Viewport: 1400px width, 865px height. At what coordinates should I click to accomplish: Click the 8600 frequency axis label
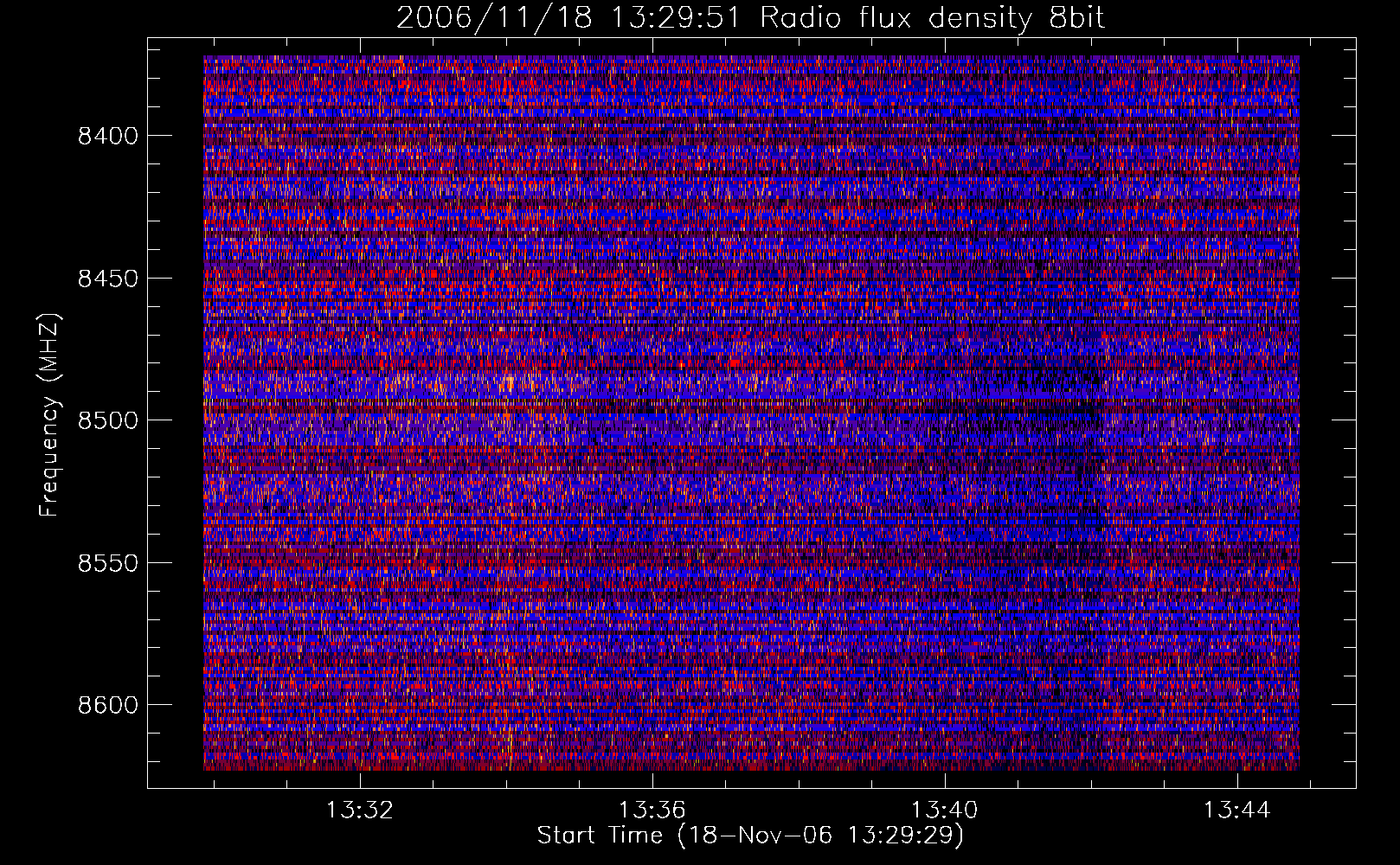pos(107,705)
